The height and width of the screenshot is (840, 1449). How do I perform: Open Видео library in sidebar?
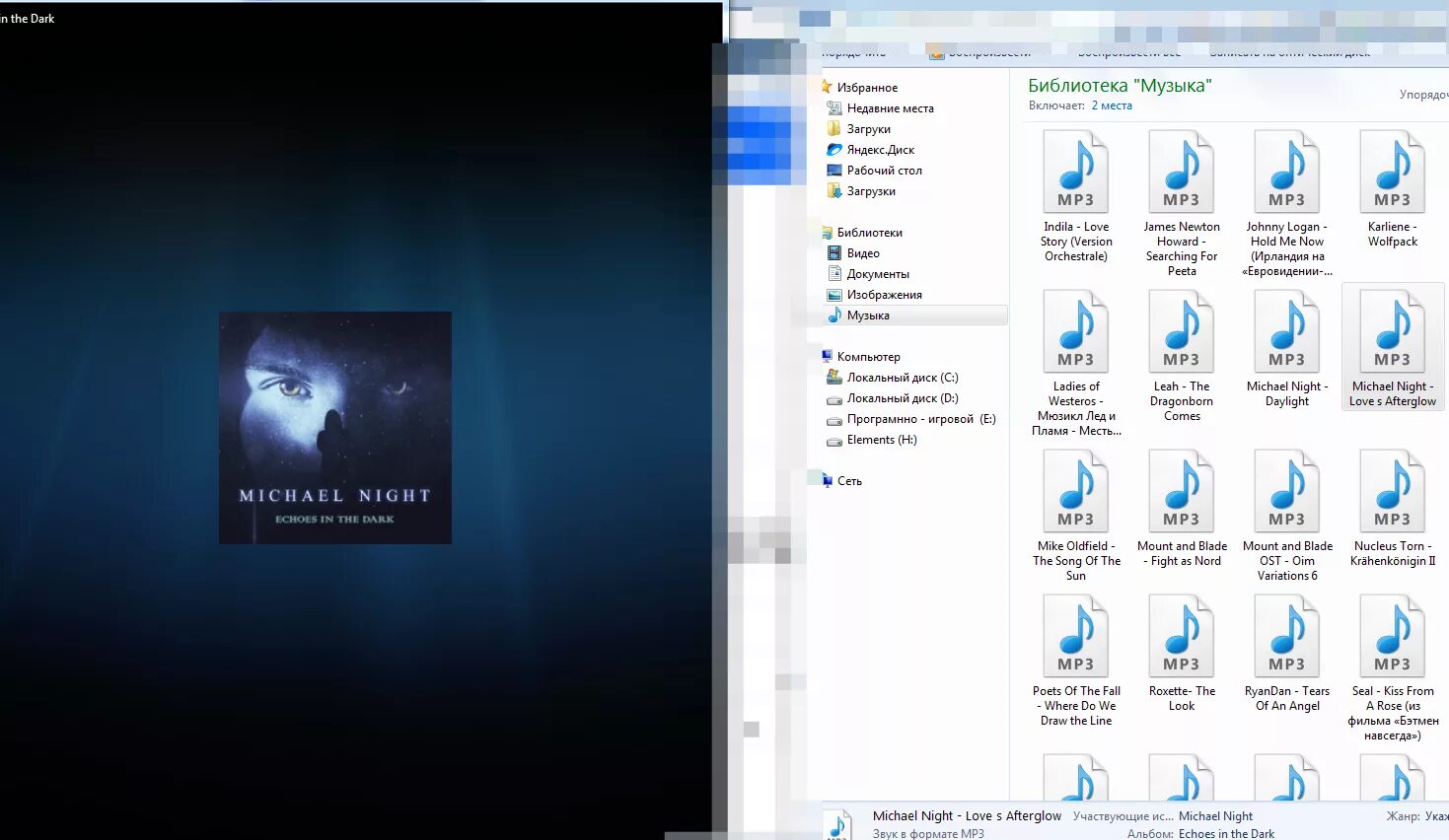[863, 253]
